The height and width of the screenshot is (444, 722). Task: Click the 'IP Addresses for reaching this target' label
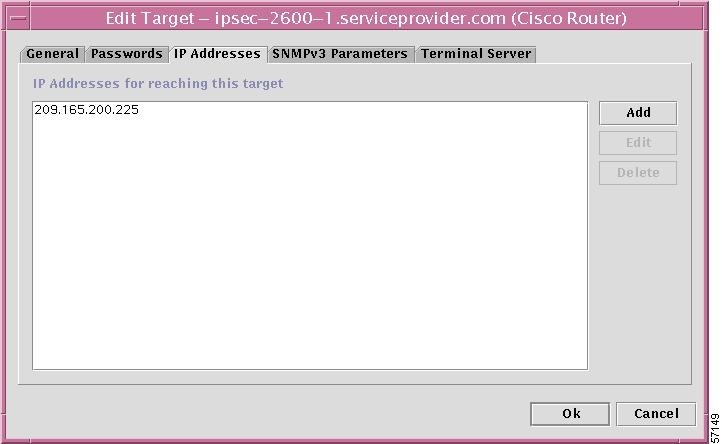(x=158, y=83)
